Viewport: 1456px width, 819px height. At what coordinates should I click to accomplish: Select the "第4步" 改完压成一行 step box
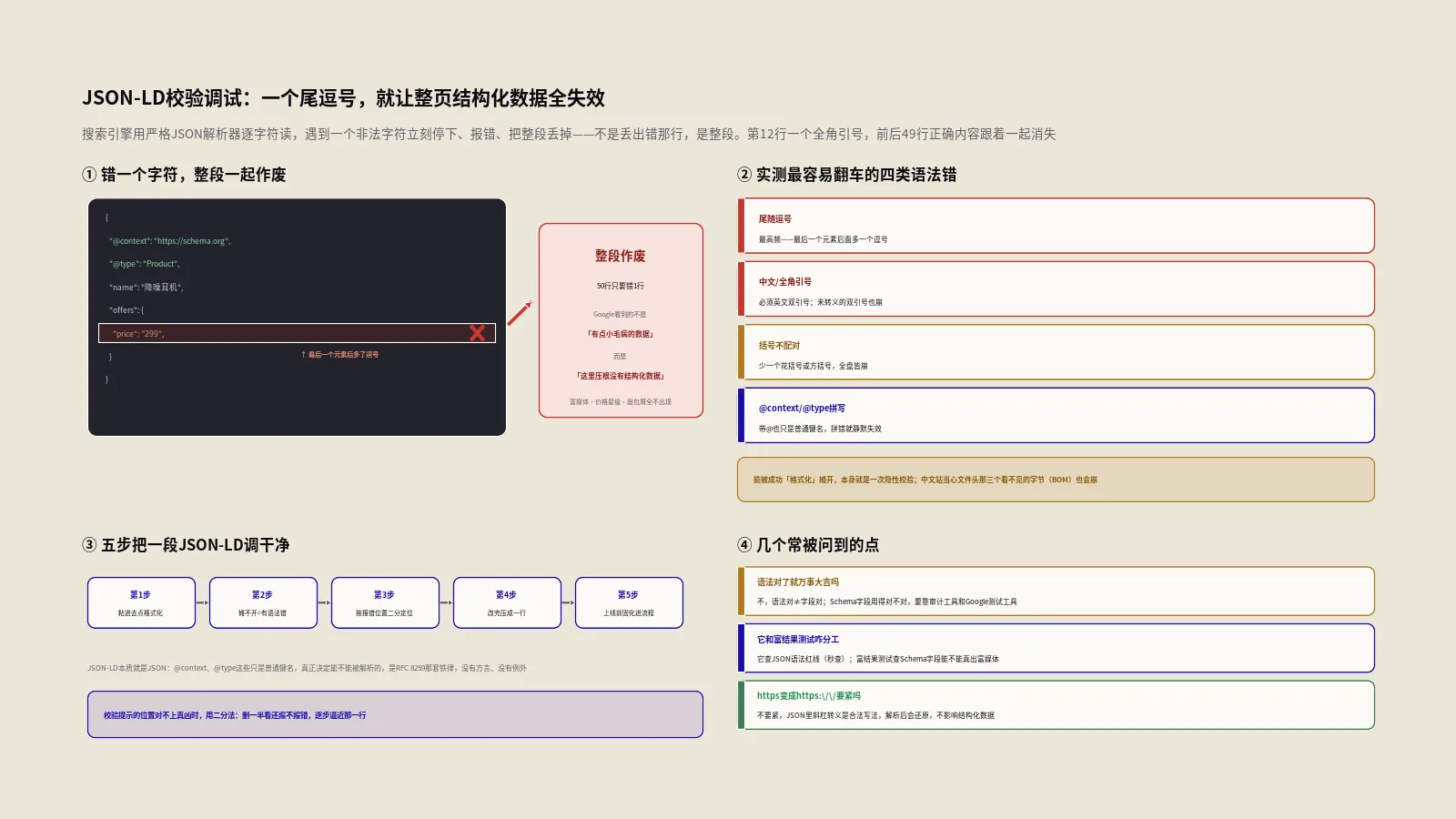click(x=507, y=602)
